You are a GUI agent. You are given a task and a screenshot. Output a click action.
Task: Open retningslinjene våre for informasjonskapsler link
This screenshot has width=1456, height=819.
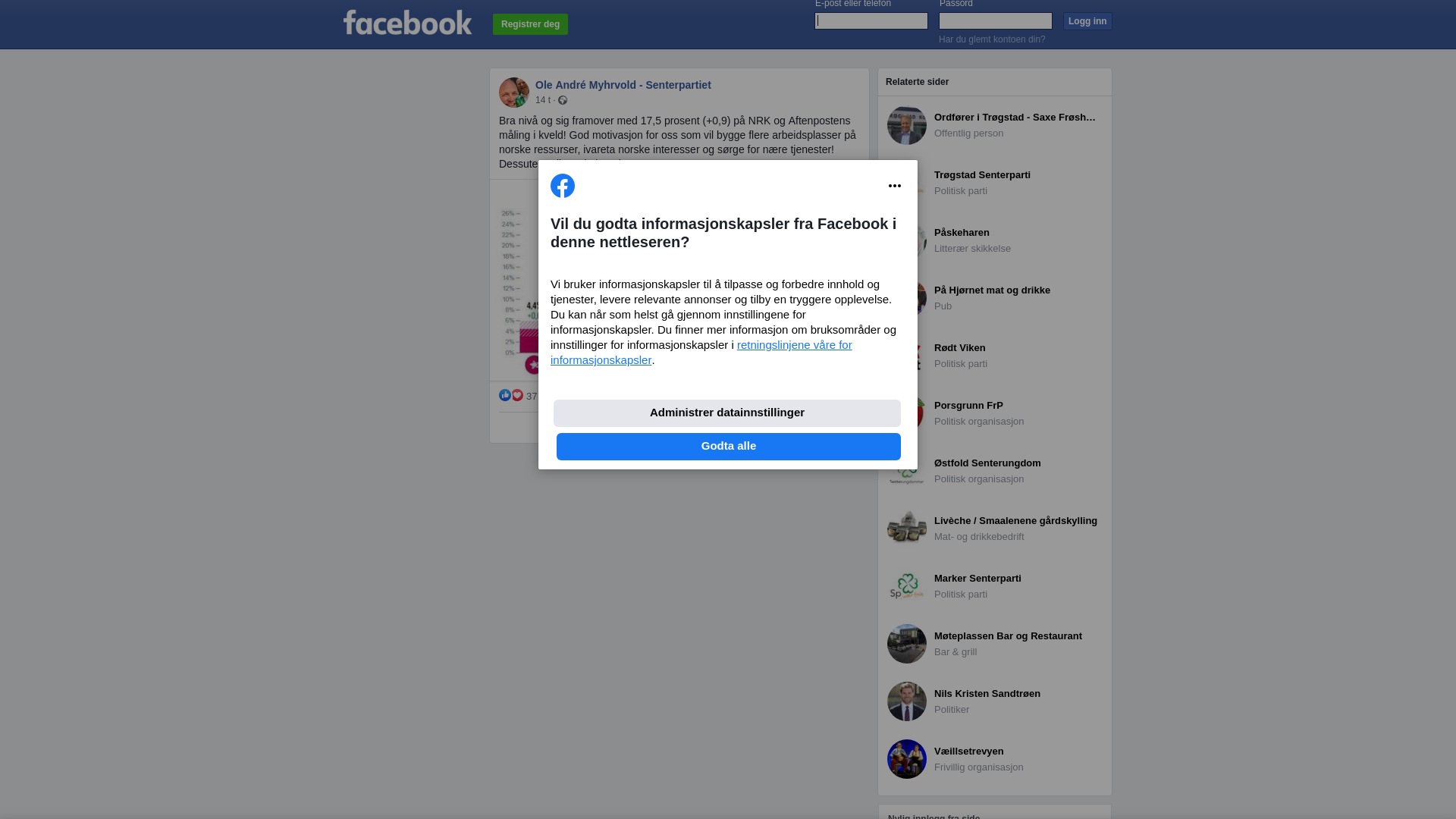point(701,353)
